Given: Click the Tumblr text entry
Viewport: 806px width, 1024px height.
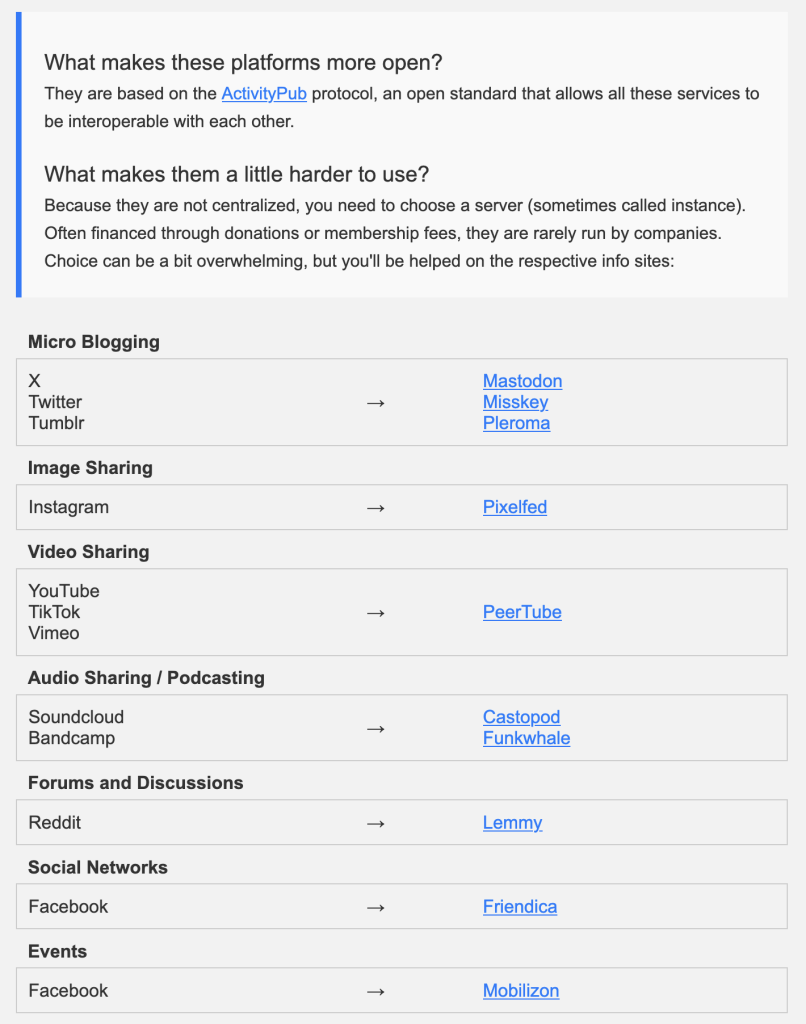Looking at the screenshot, I should (x=56, y=423).
